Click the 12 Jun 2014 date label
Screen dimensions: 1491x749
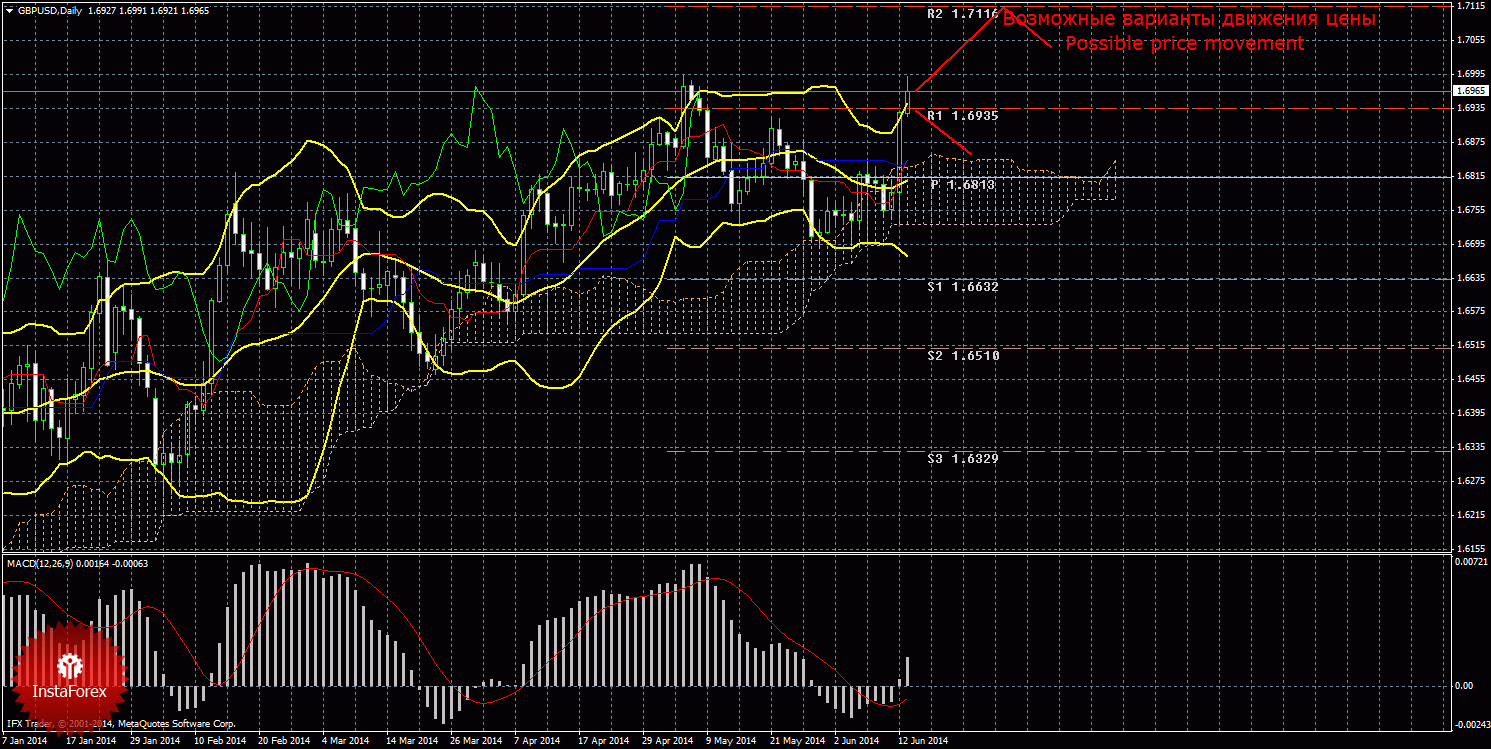click(923, 741)
